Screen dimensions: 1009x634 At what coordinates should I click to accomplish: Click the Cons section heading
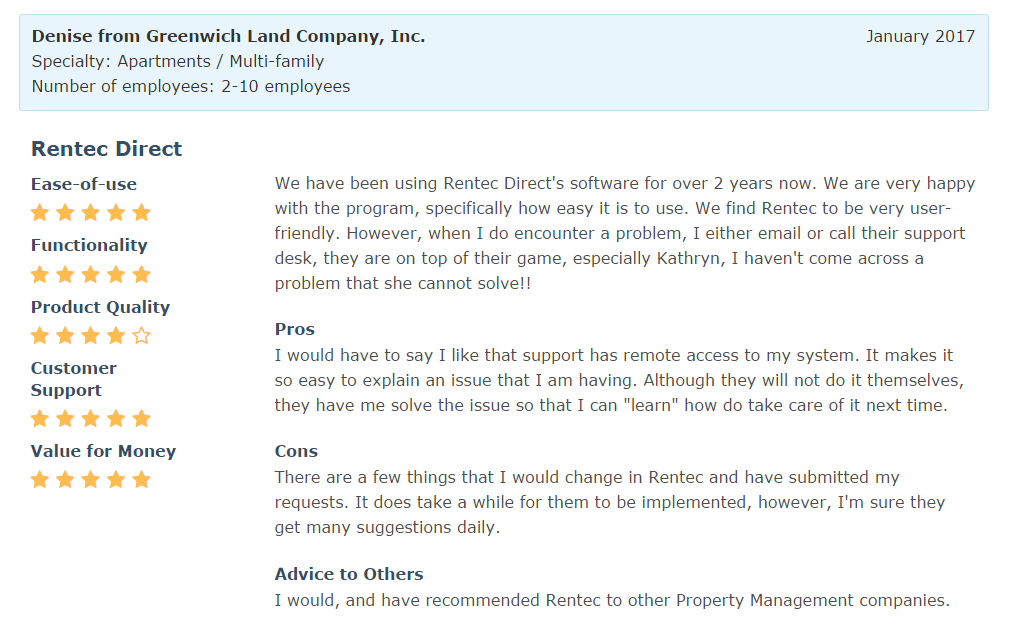click(296, 451)
